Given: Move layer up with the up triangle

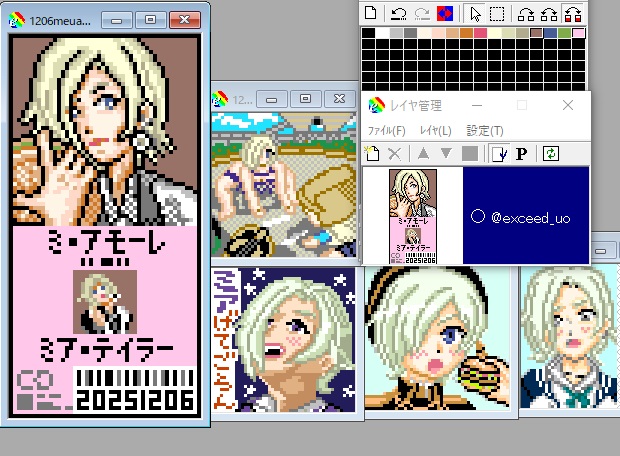Looking at the screenshot, I should pos(423,153).
